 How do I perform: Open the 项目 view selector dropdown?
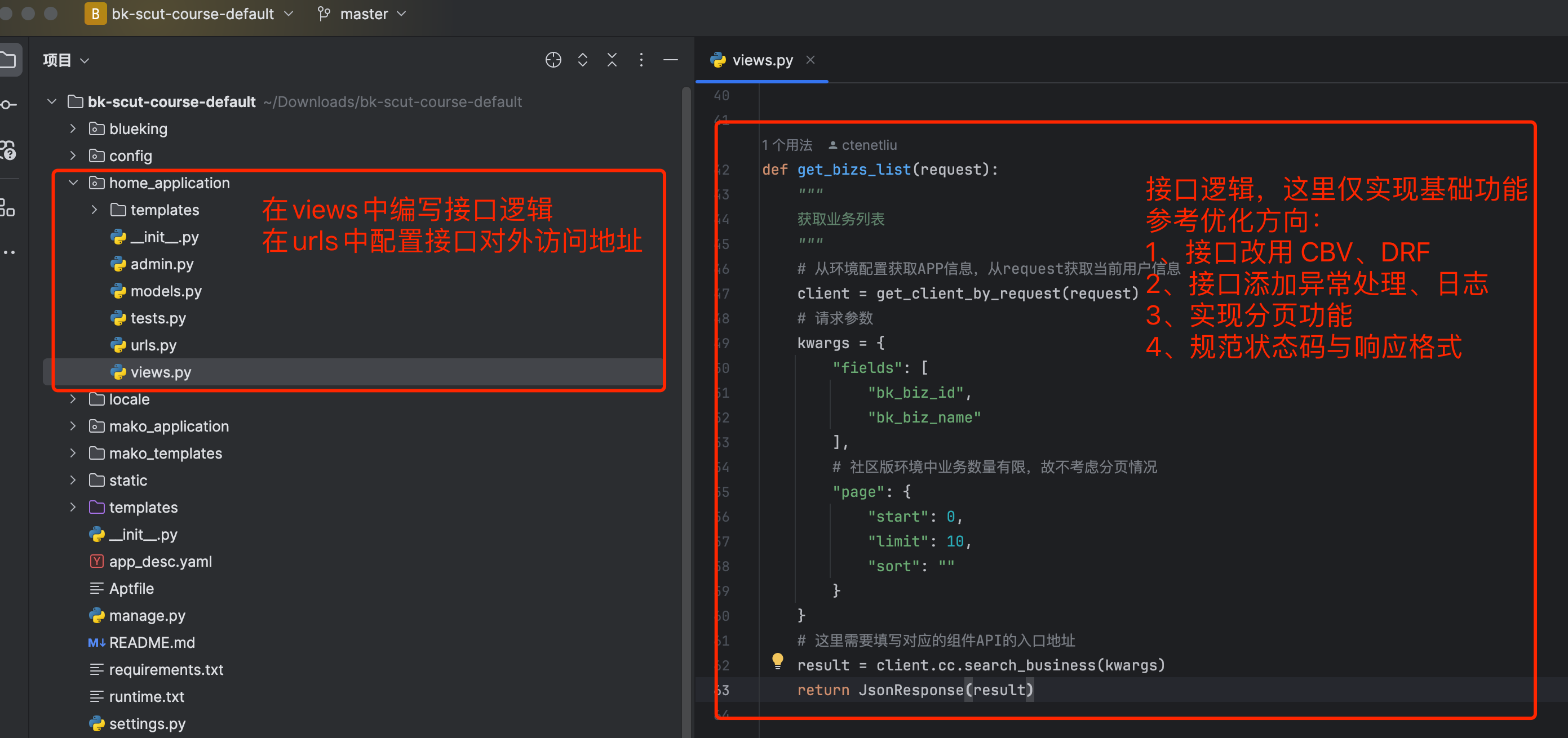[66, 60]
